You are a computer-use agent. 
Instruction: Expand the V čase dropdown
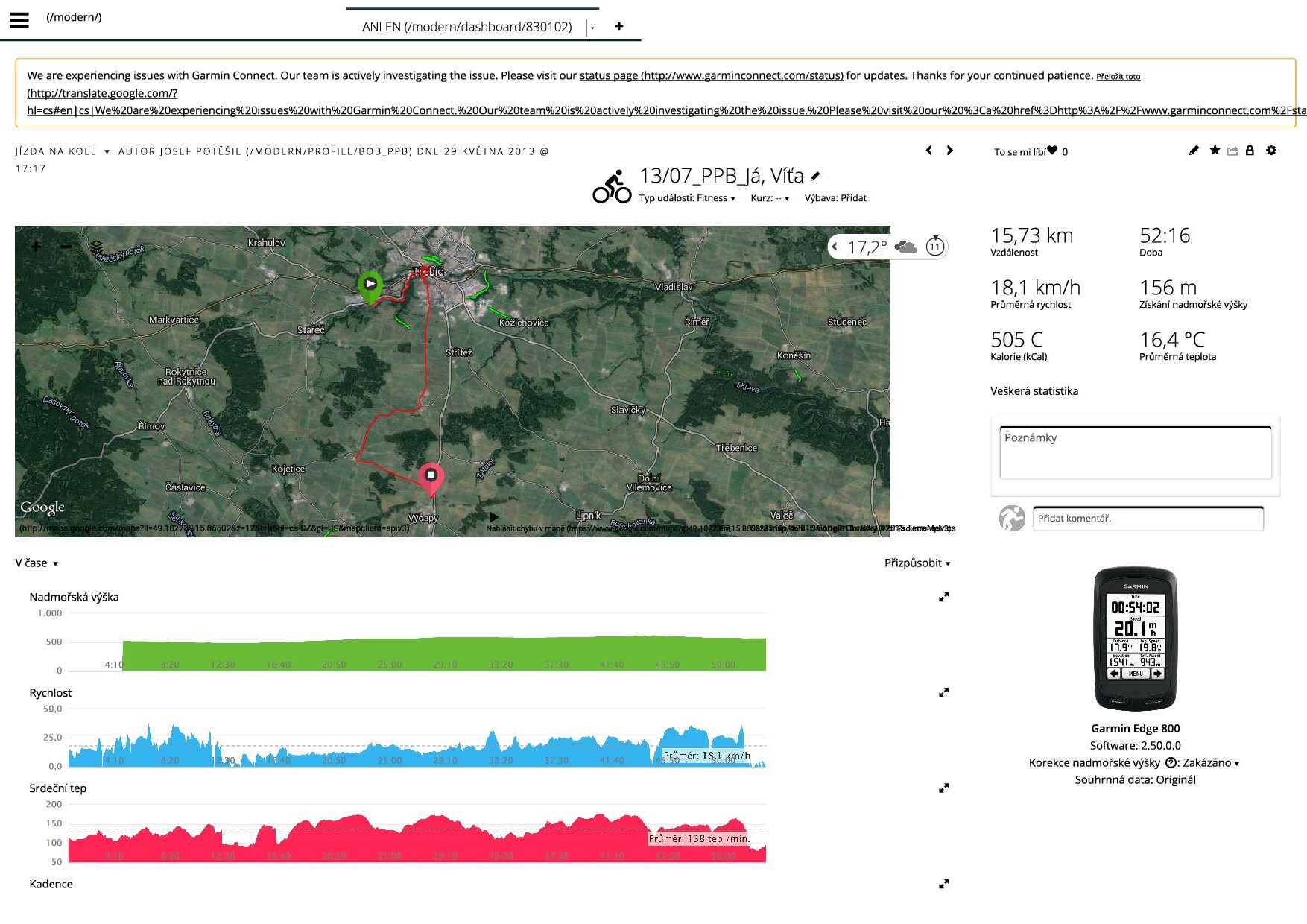pos(37,563)
